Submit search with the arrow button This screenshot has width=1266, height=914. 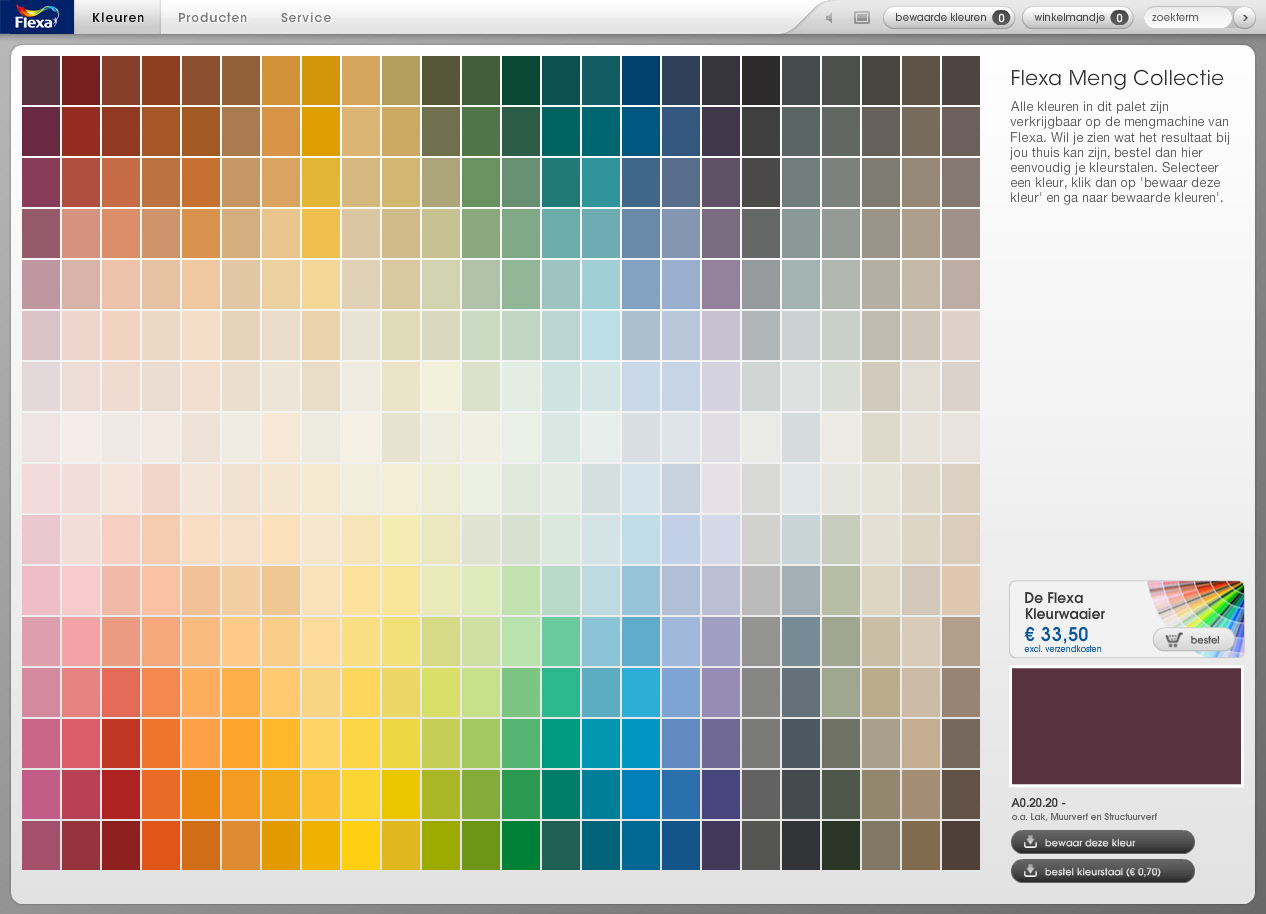click(1244, 17)
